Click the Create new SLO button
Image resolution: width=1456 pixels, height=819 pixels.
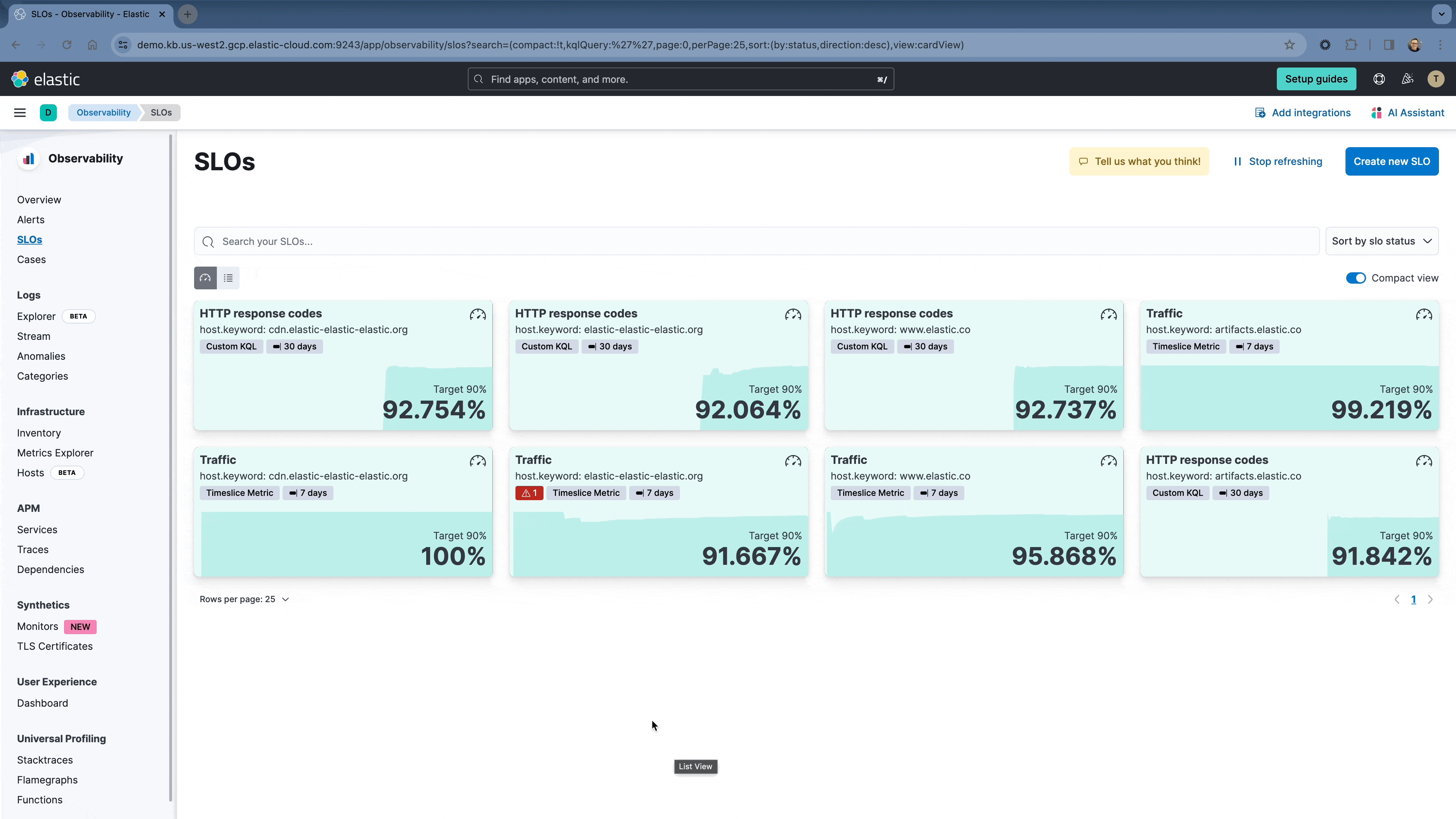pyautogui.click(x=1392, y=162)
